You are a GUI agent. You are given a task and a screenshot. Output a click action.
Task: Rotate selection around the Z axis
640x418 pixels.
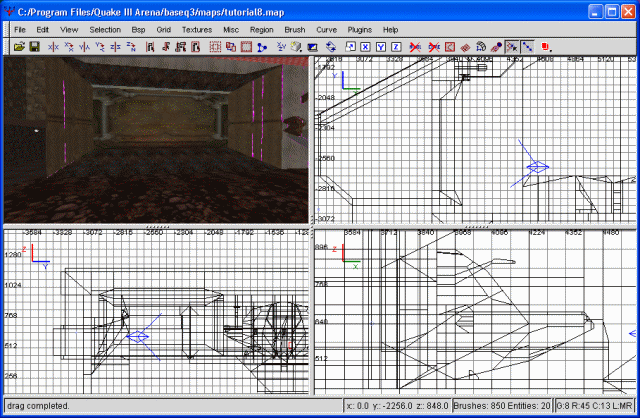(x=131, y=47)
